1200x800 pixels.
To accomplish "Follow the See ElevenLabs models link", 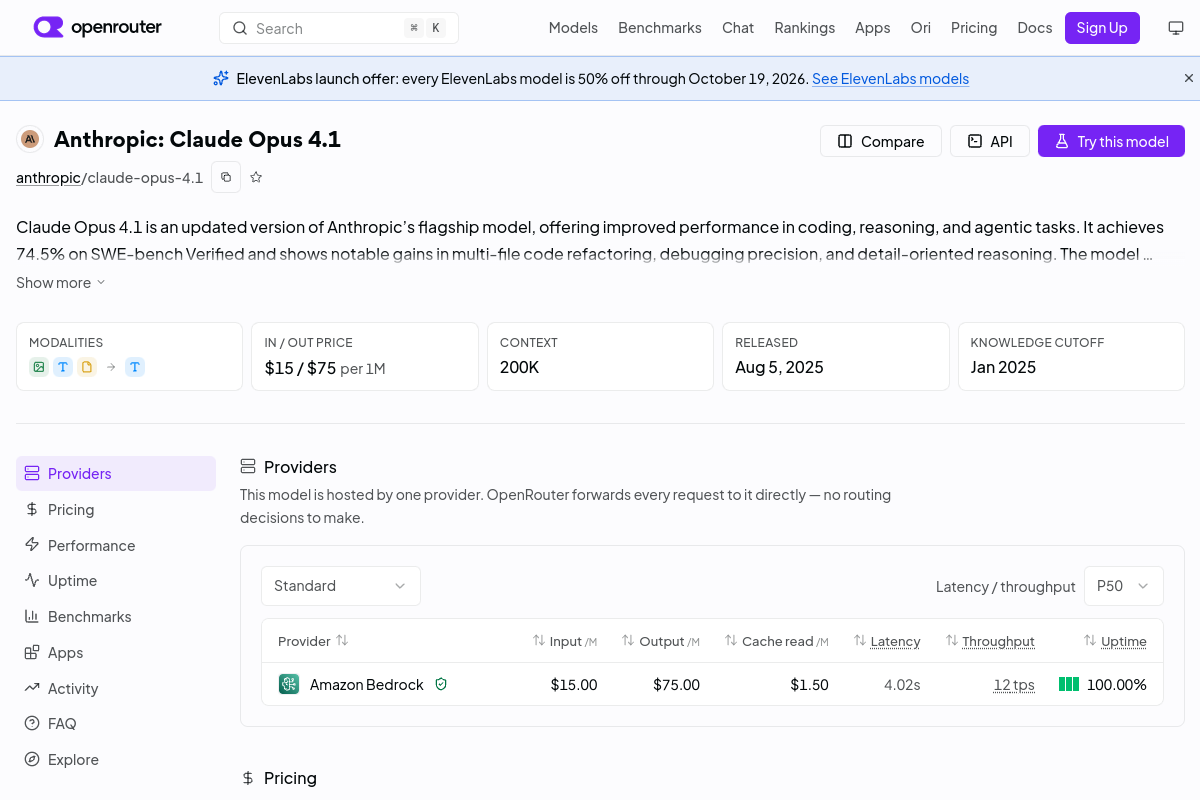I will click(x=890, y=79).
